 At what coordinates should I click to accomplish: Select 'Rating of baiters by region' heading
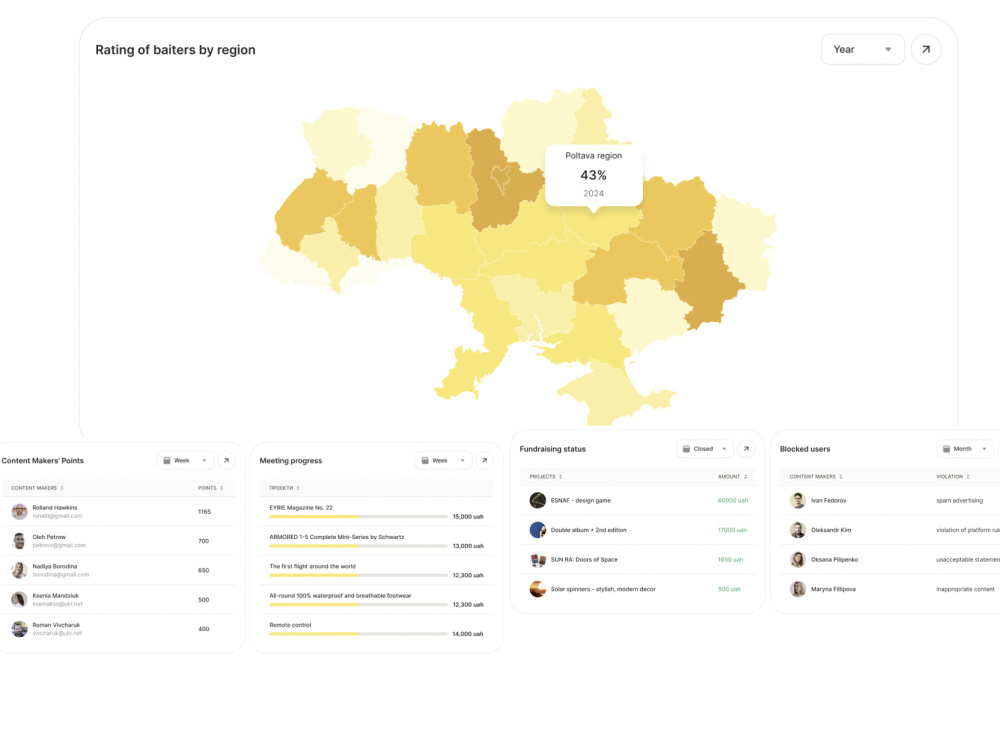(x=175, y=50)
